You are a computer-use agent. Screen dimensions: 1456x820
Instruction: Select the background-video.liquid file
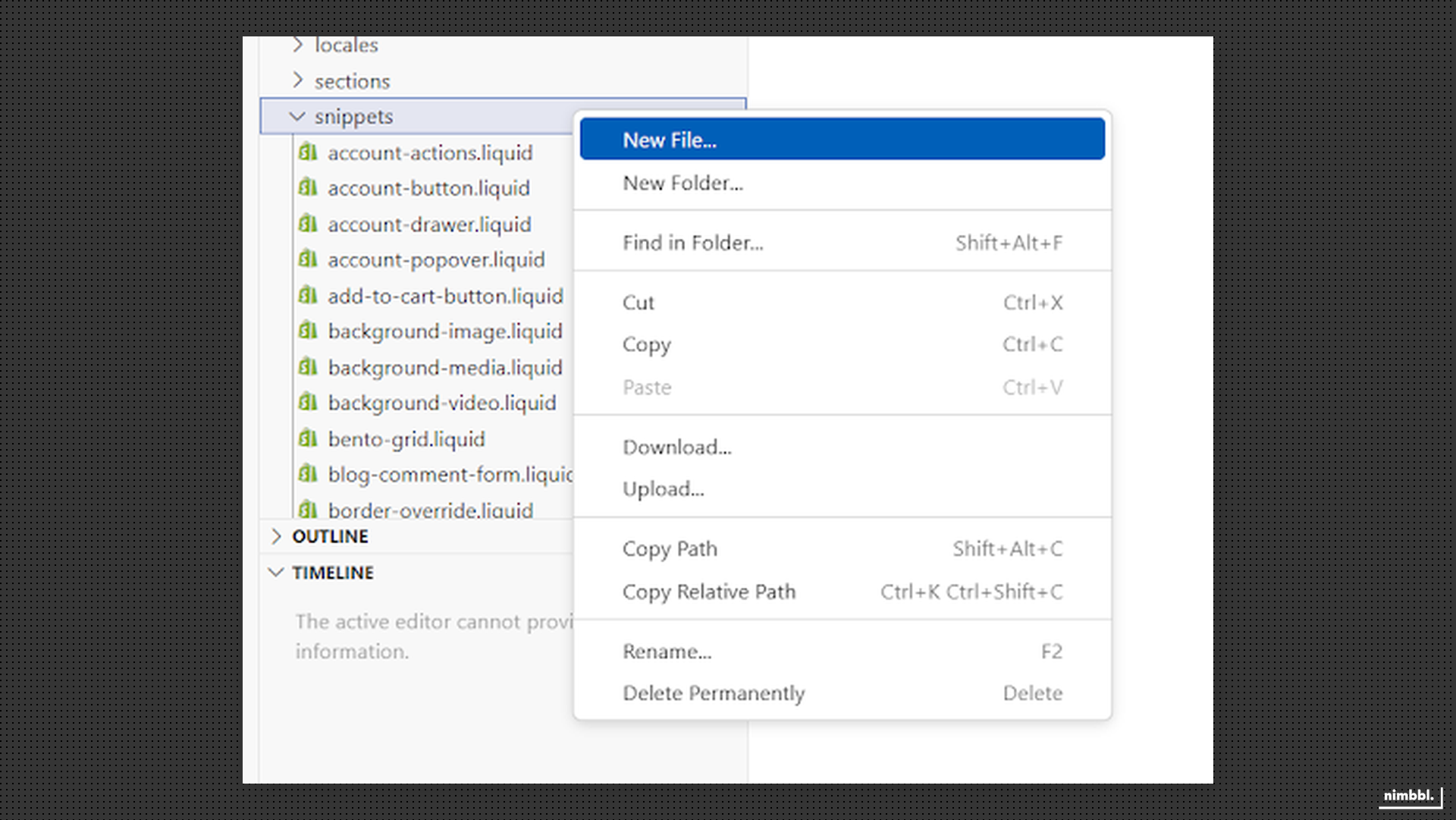click(x=442, y=403)
